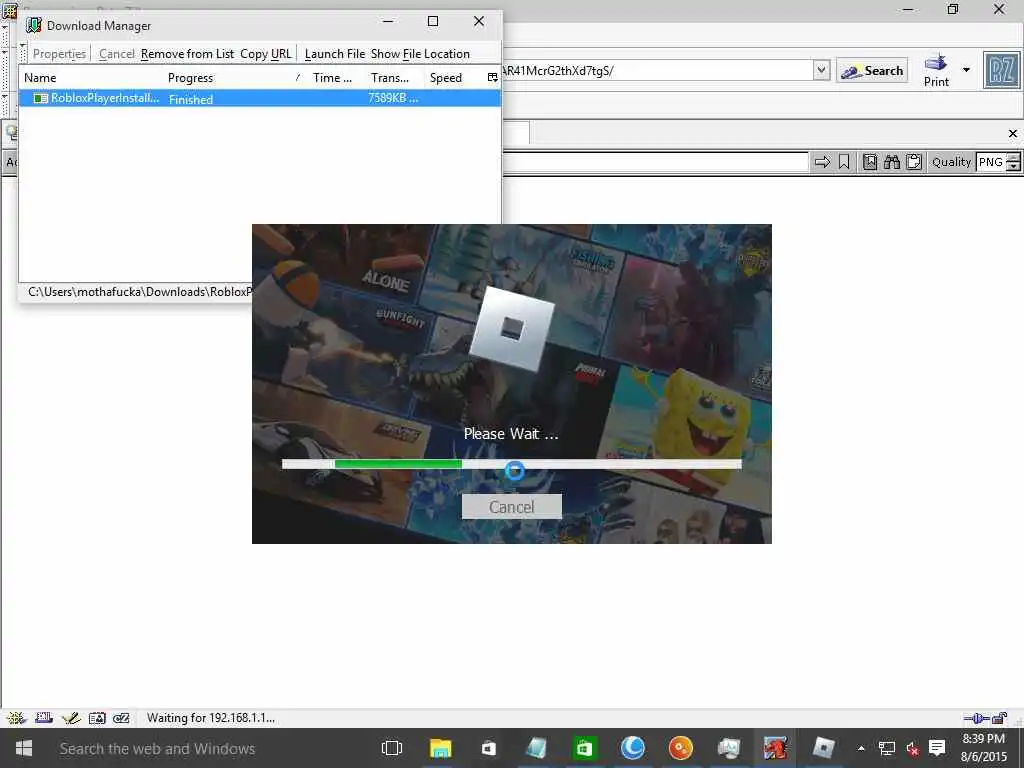
Task: Click Copy URL in Download Manager
Action: coord(265,54)
